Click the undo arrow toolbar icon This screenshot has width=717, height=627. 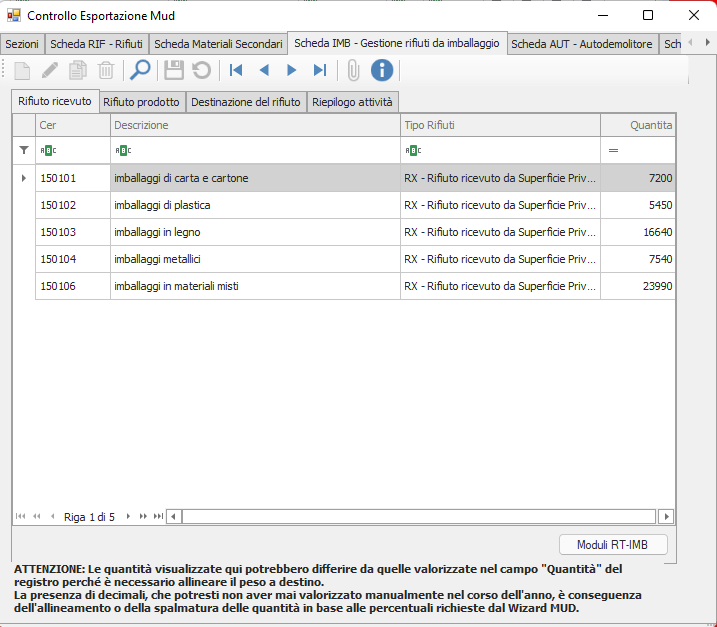click(x=201, y=70)
